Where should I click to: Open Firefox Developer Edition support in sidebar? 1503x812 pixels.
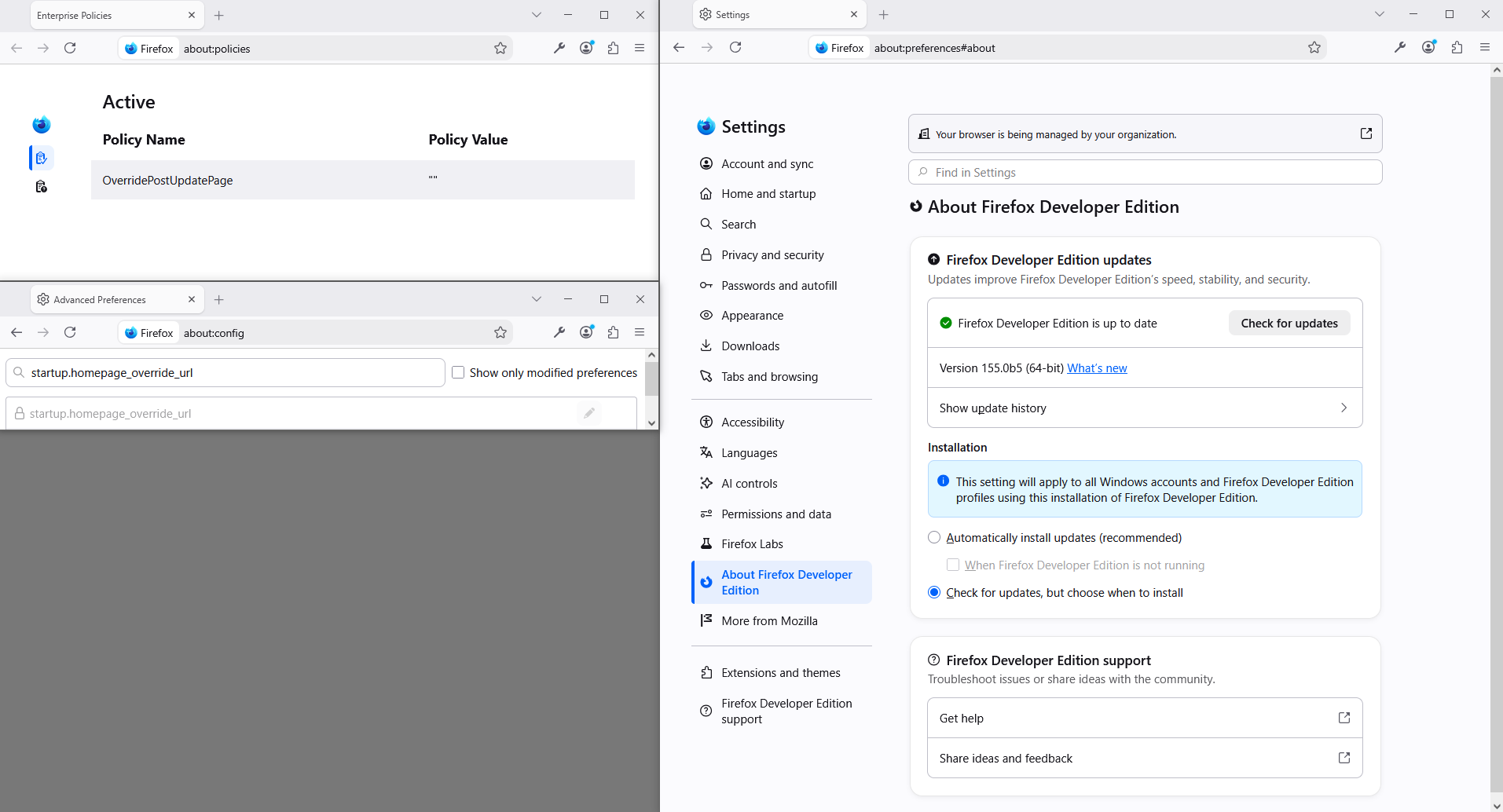782,711
